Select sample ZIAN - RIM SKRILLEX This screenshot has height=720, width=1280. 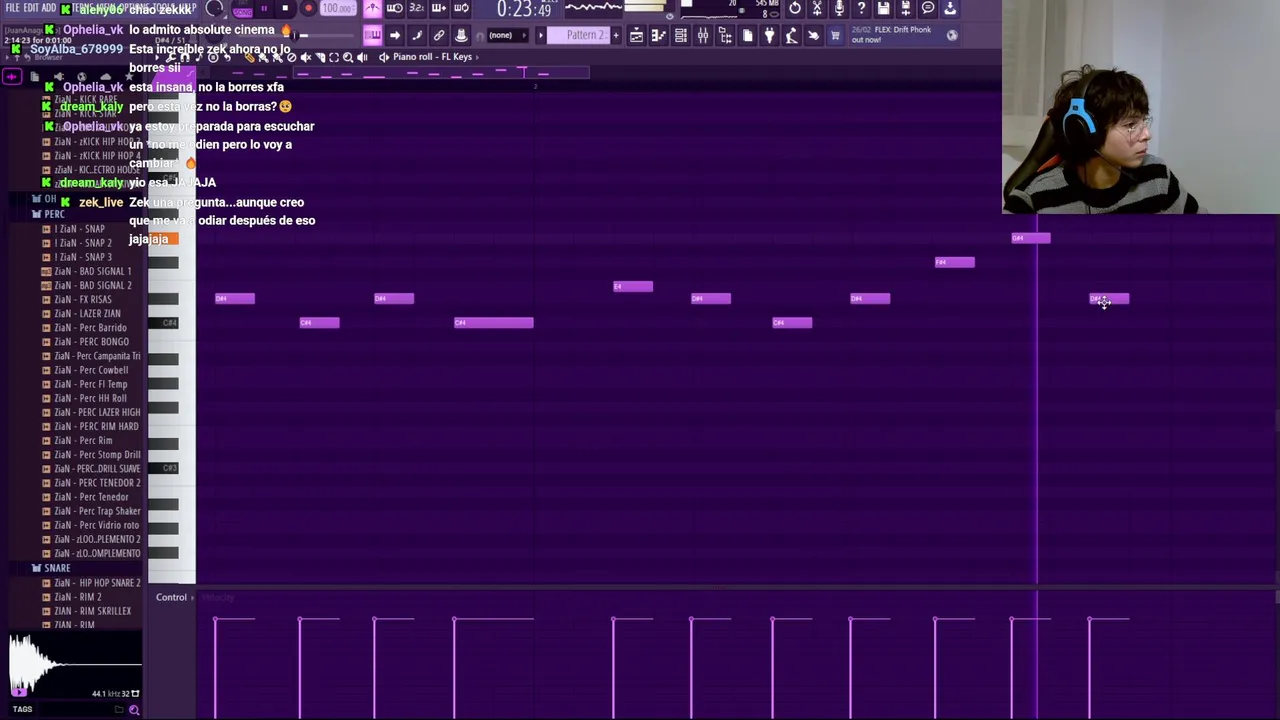[92, 611]
